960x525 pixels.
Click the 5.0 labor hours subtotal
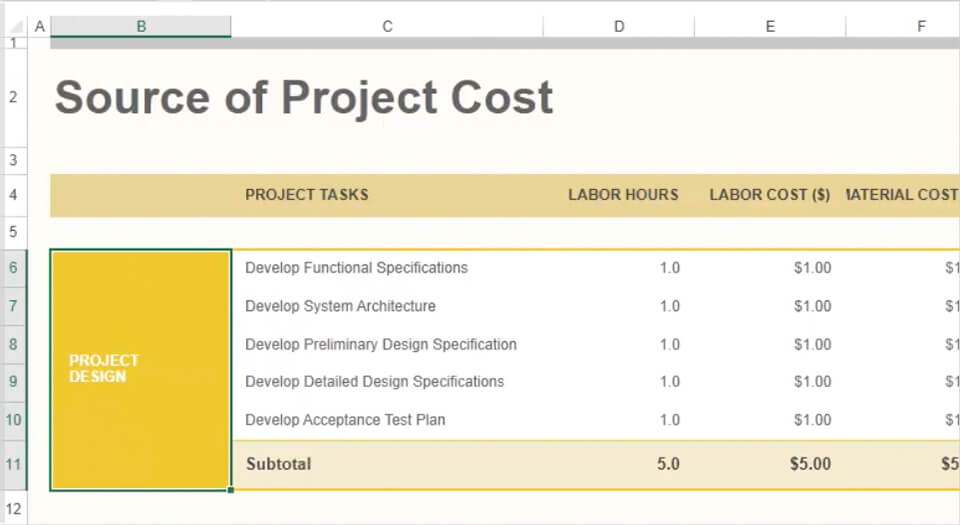coord(668,464)
